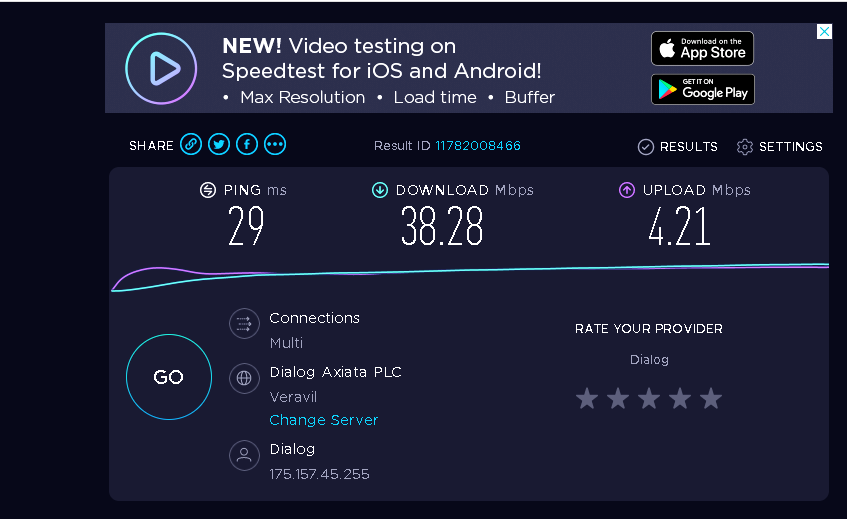Share the result on Twitter
847x519 pixels.
pyautogui.click(x=219, y=144)
